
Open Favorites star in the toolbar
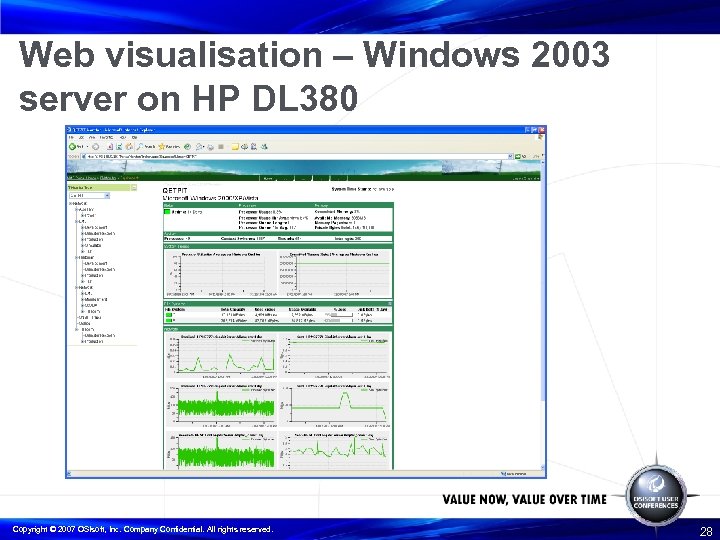pyautogui.click(x=162, y=147)
